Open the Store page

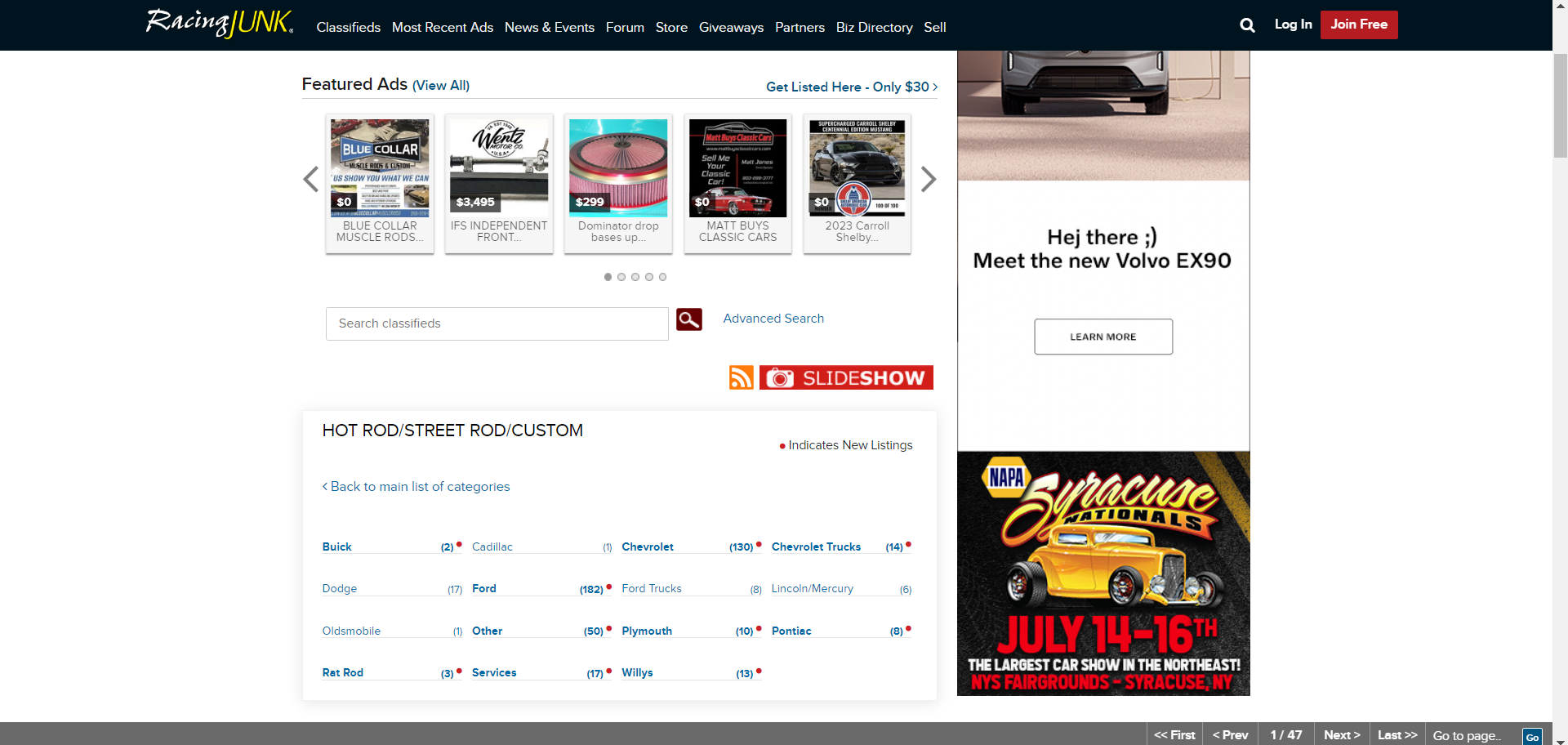(x=671, y=27)
